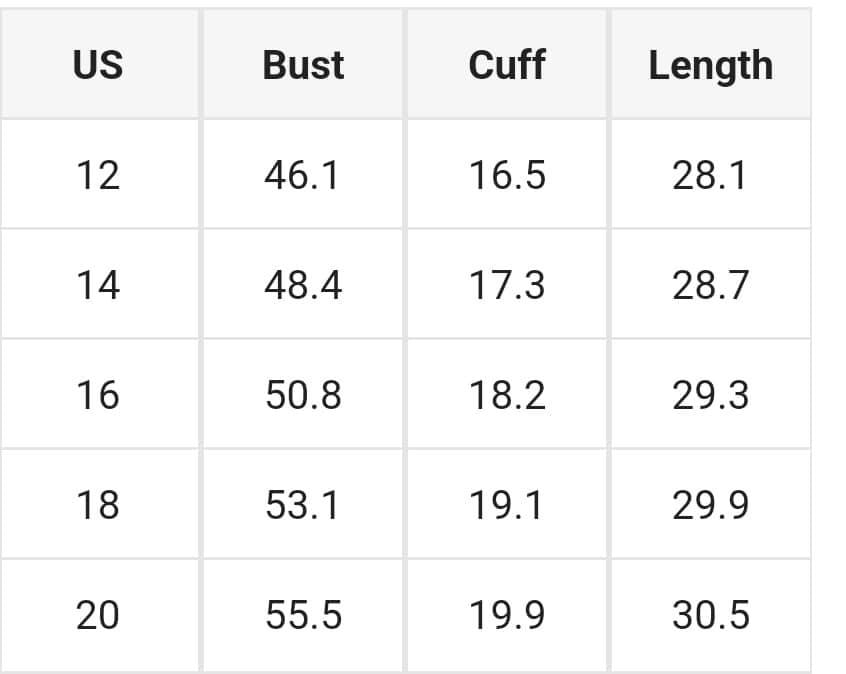
Task: Click the 28.7 length cell
Action: coord(710,285)
